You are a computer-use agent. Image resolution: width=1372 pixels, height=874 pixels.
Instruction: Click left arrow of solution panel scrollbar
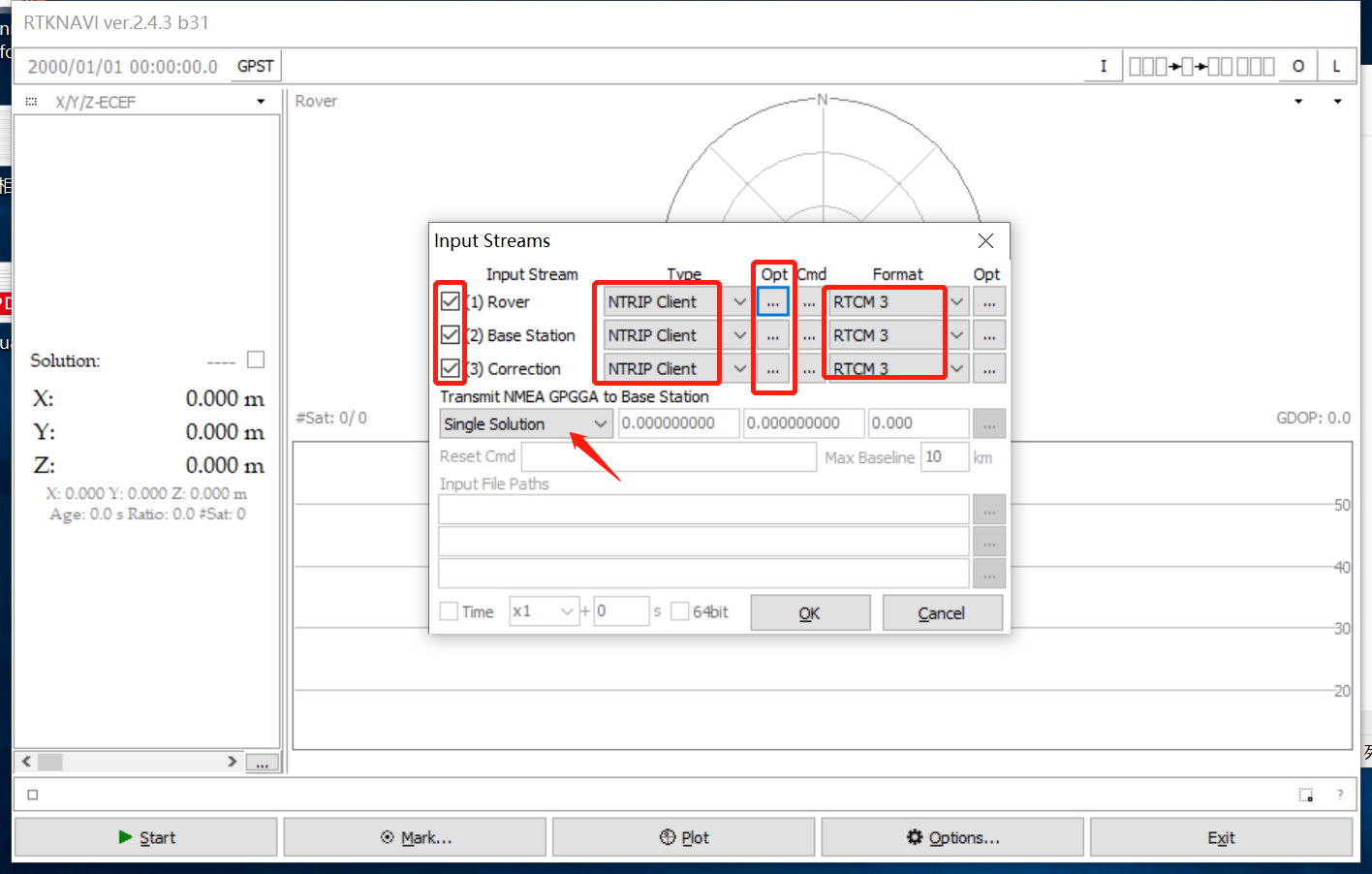pyautogui.click(x=26, y=762)
